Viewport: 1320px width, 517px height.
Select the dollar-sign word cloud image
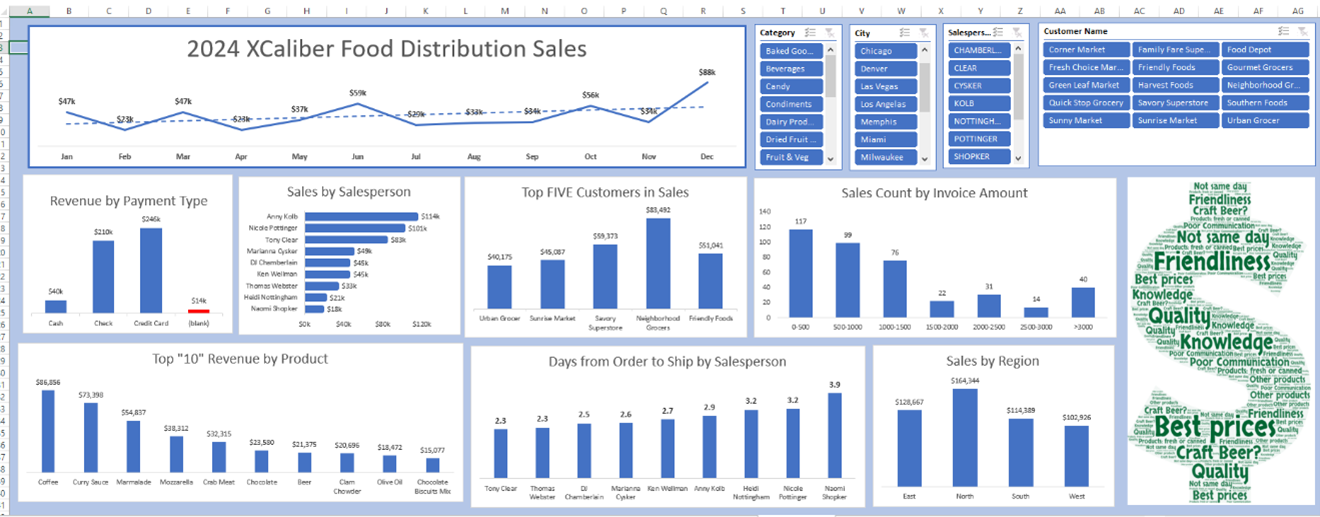coord(1221,341)
